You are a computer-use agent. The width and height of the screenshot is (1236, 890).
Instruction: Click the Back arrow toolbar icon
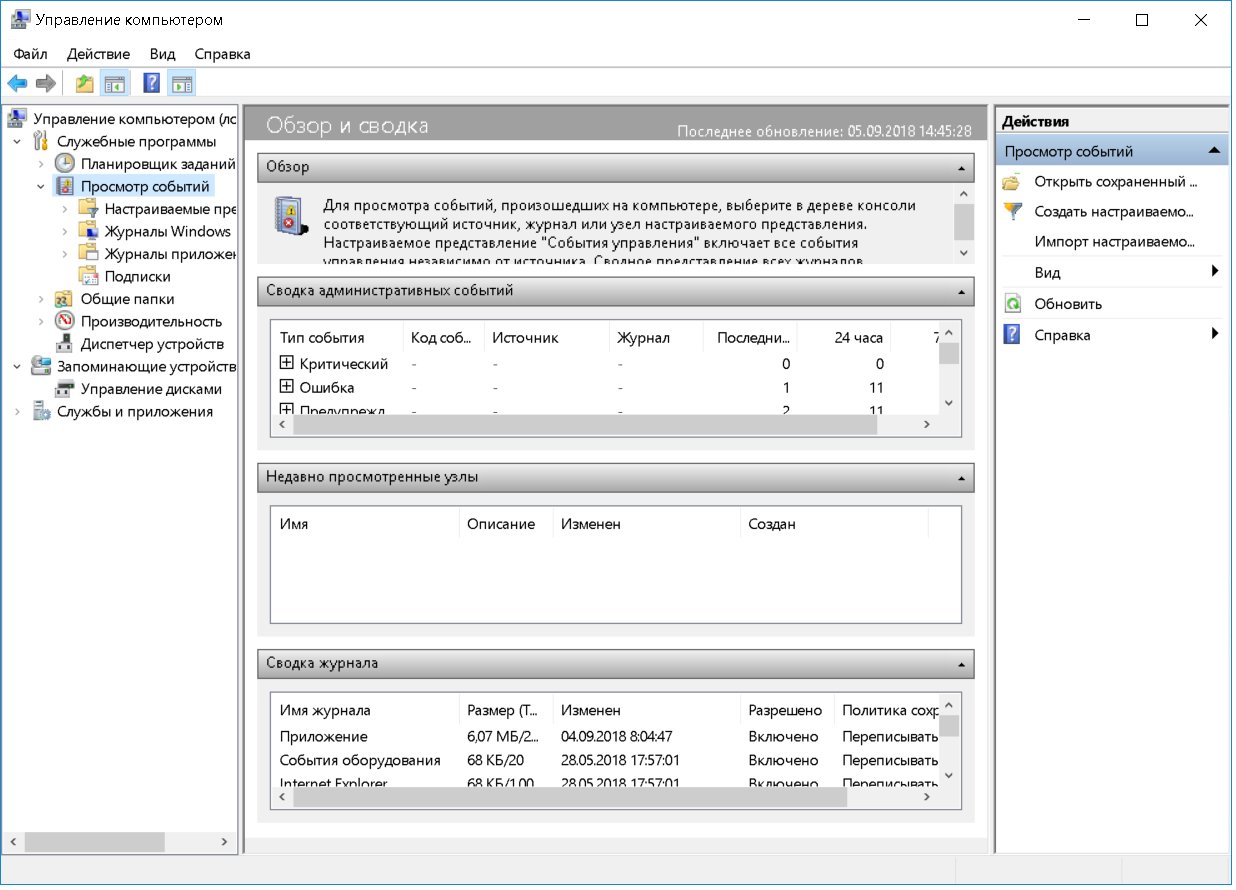click(17, 83)
